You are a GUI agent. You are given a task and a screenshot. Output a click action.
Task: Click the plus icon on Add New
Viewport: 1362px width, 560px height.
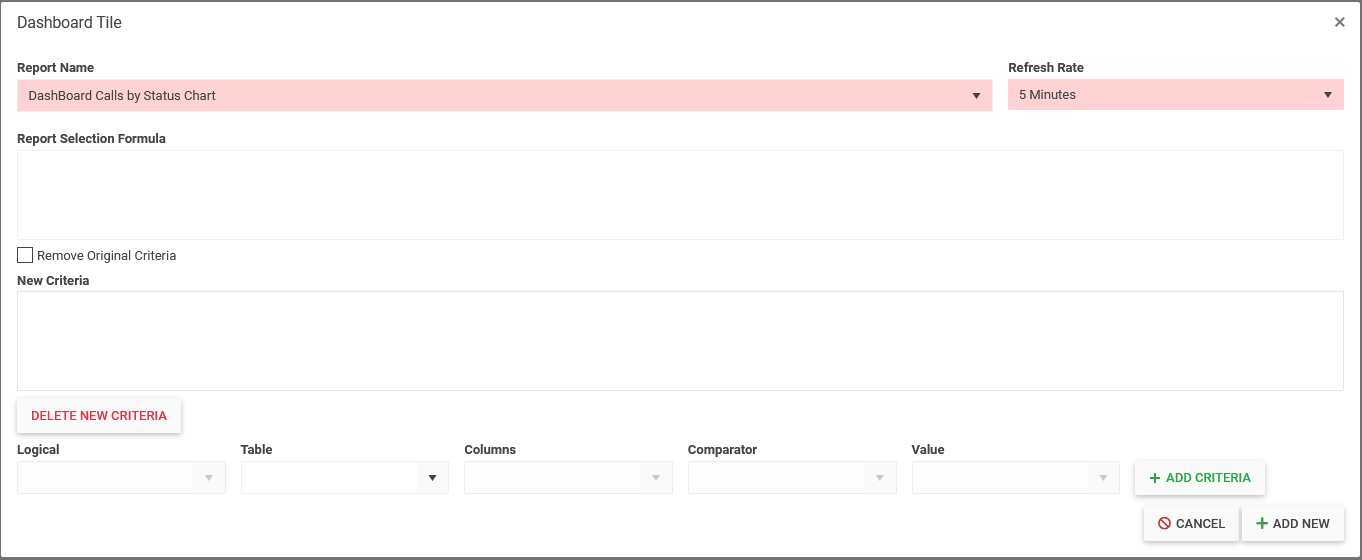click(x=1262, y=524)
